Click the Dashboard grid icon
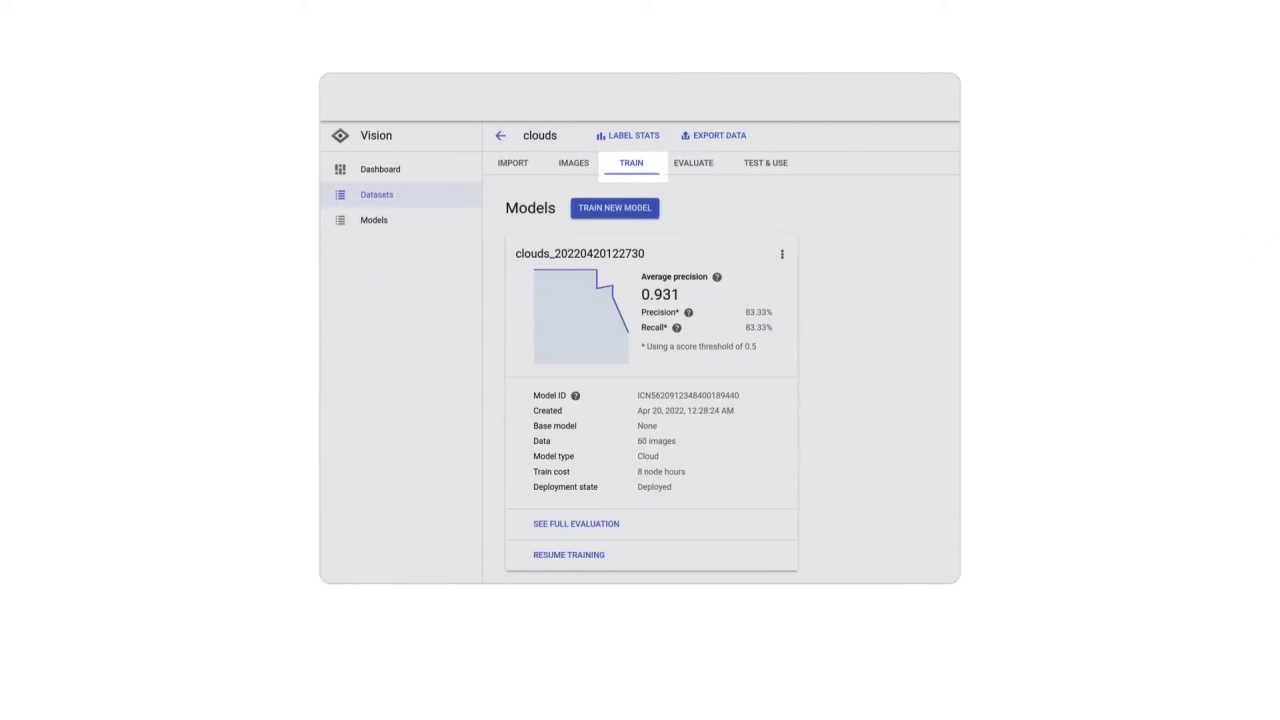Image resolution: width=1280 pixels, height=720 pixels. coord(340,170)
